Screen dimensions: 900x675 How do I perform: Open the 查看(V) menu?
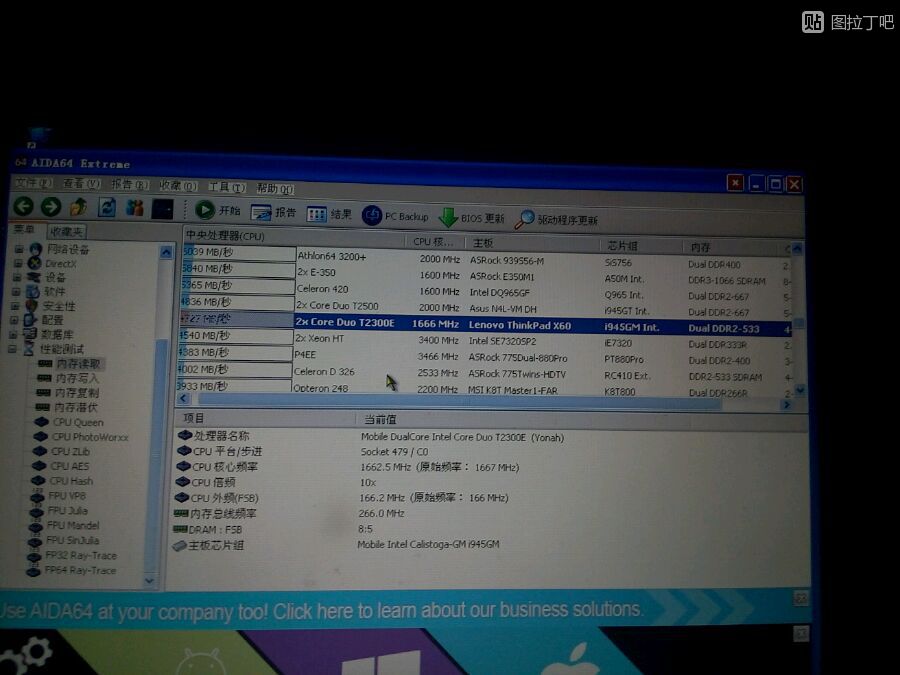tap(82, 184)
